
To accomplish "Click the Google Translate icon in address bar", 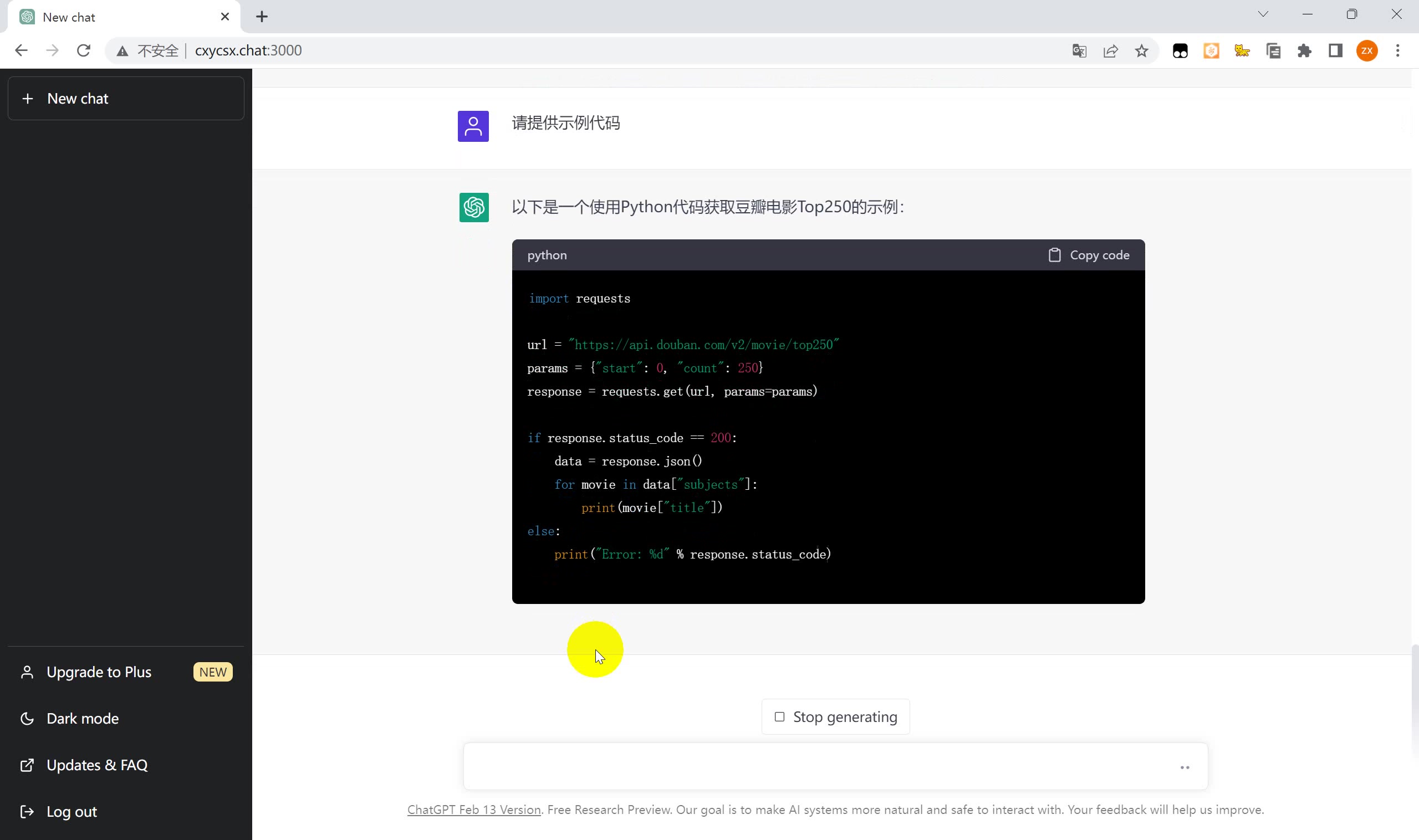I will click(1079, 51).
